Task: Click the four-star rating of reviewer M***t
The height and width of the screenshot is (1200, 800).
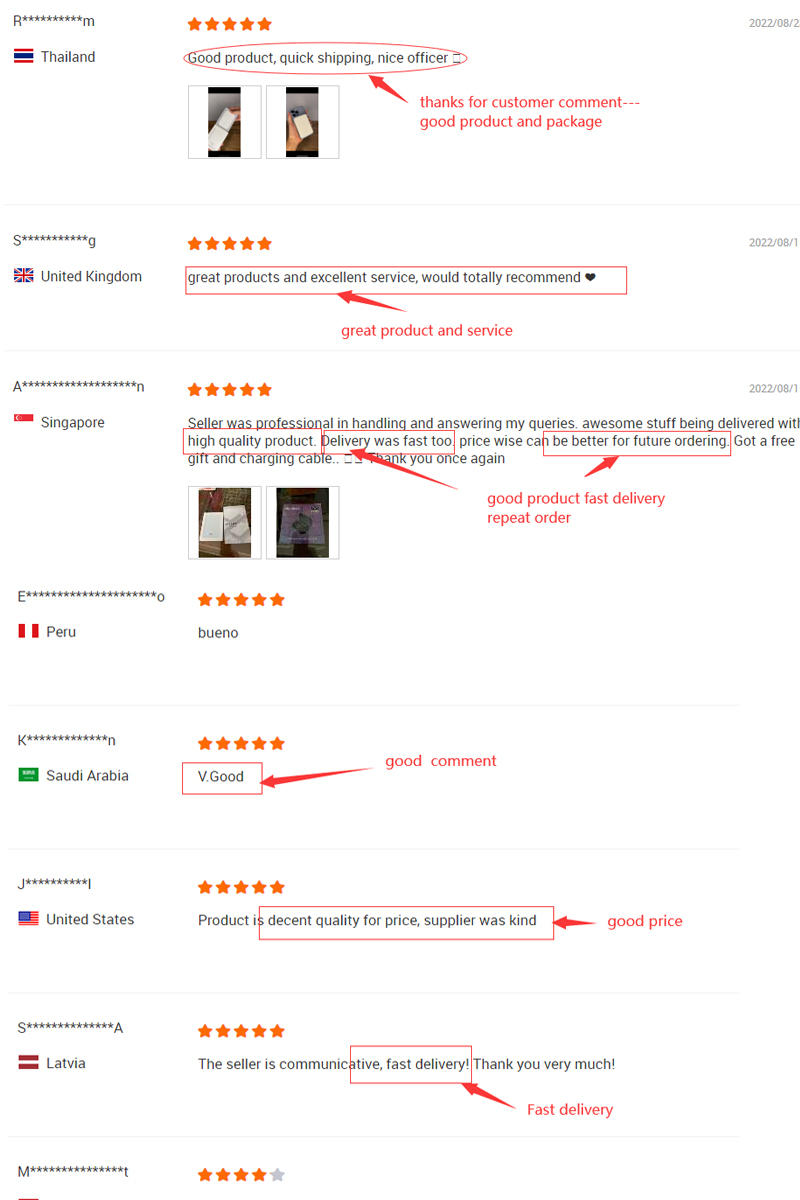Action: (x=241, y=1175)
